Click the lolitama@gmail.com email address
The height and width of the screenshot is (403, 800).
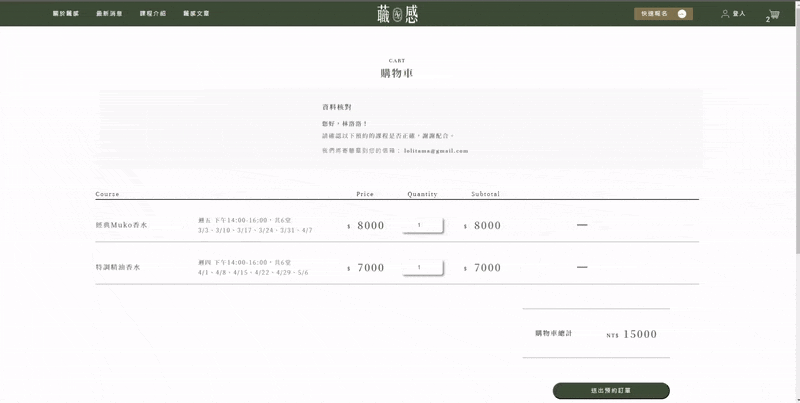(x=435, y=151)
